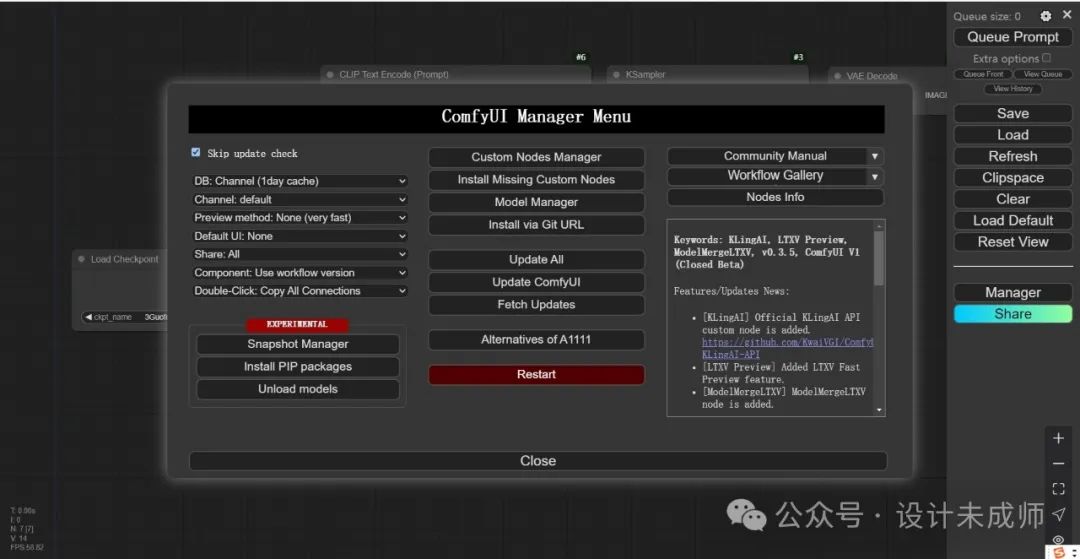Open the KLingAI GitHub link in news
This screenshot has width=1080, height=559.
(787, 348)
